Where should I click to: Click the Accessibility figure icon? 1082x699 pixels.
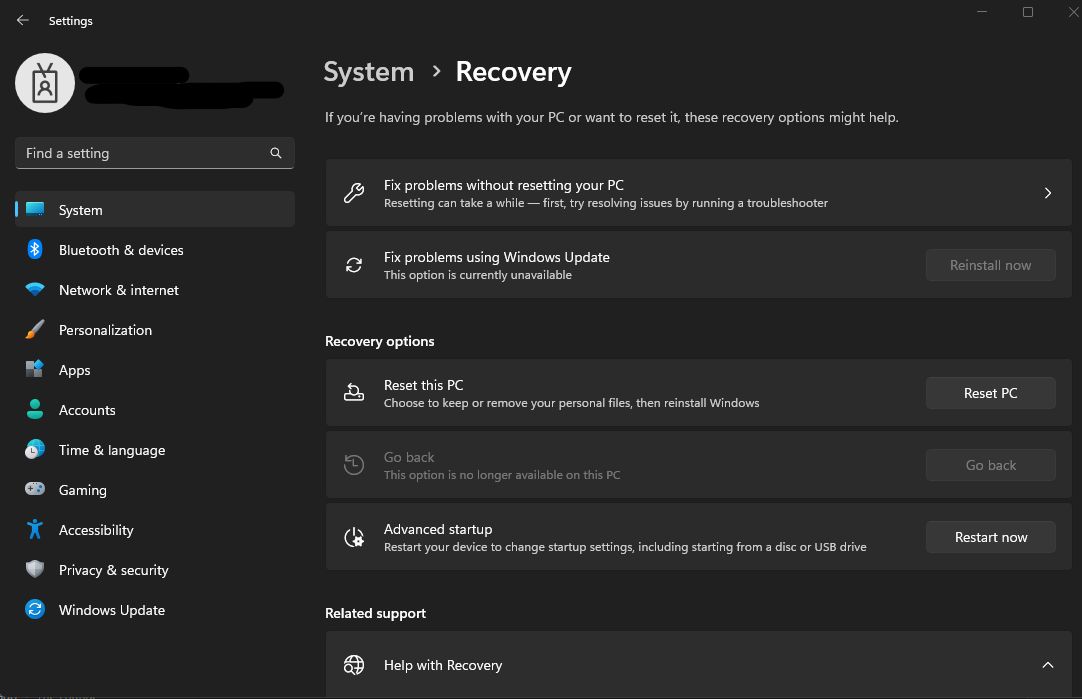point(35,529)
